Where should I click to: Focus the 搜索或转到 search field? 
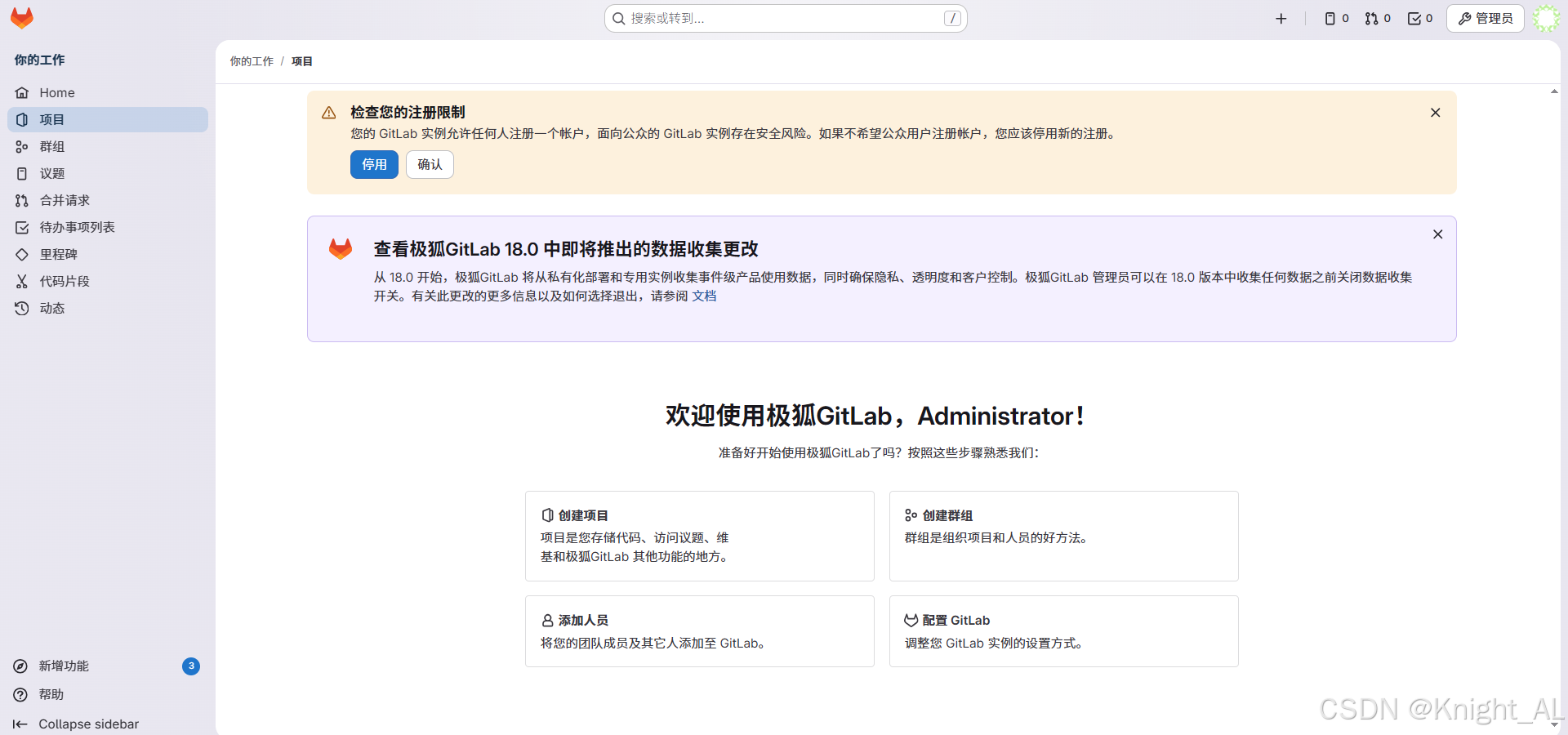[786, 18]
